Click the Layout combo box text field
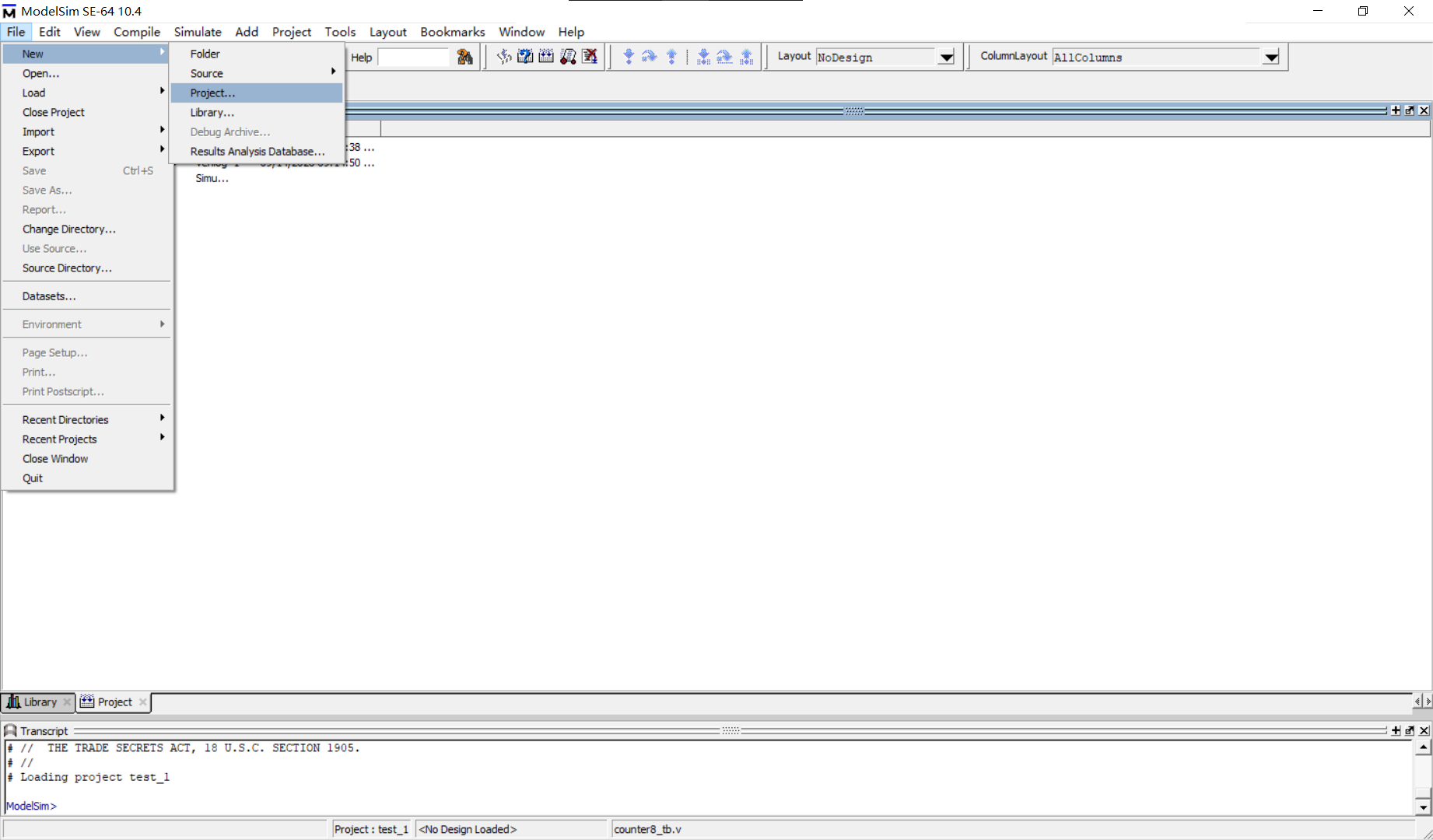 tap(877, 57)
